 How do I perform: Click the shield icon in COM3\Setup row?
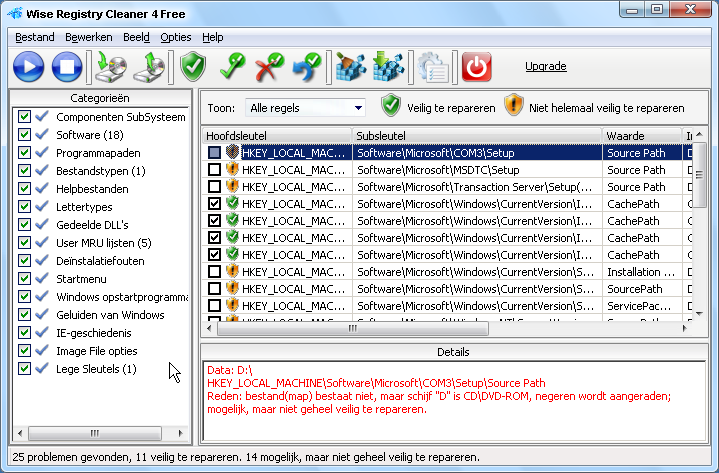232,152
